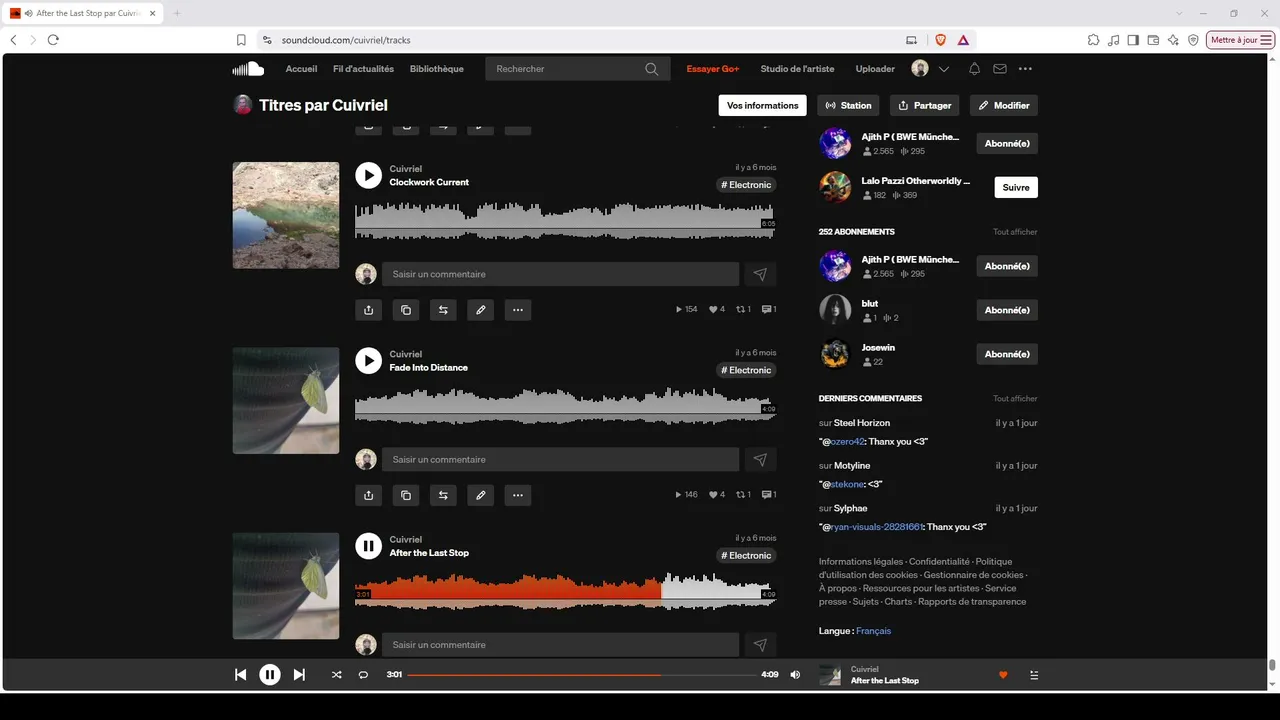1280x720 pixels.
Task: Click the SoundCloud logo in header
Action: (248, 69)
